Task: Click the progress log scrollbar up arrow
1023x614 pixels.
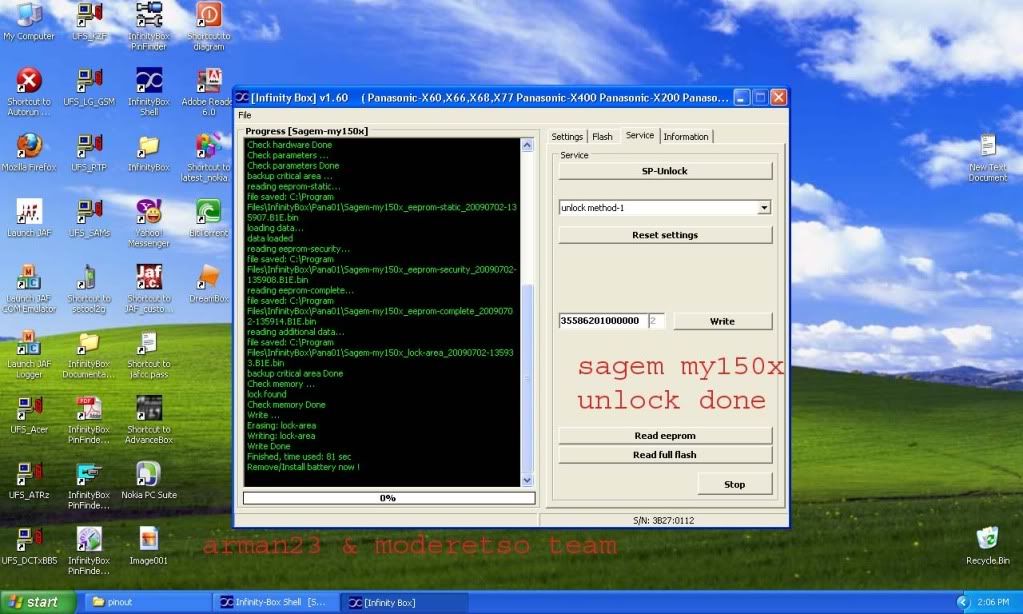Action: (527, 145)
